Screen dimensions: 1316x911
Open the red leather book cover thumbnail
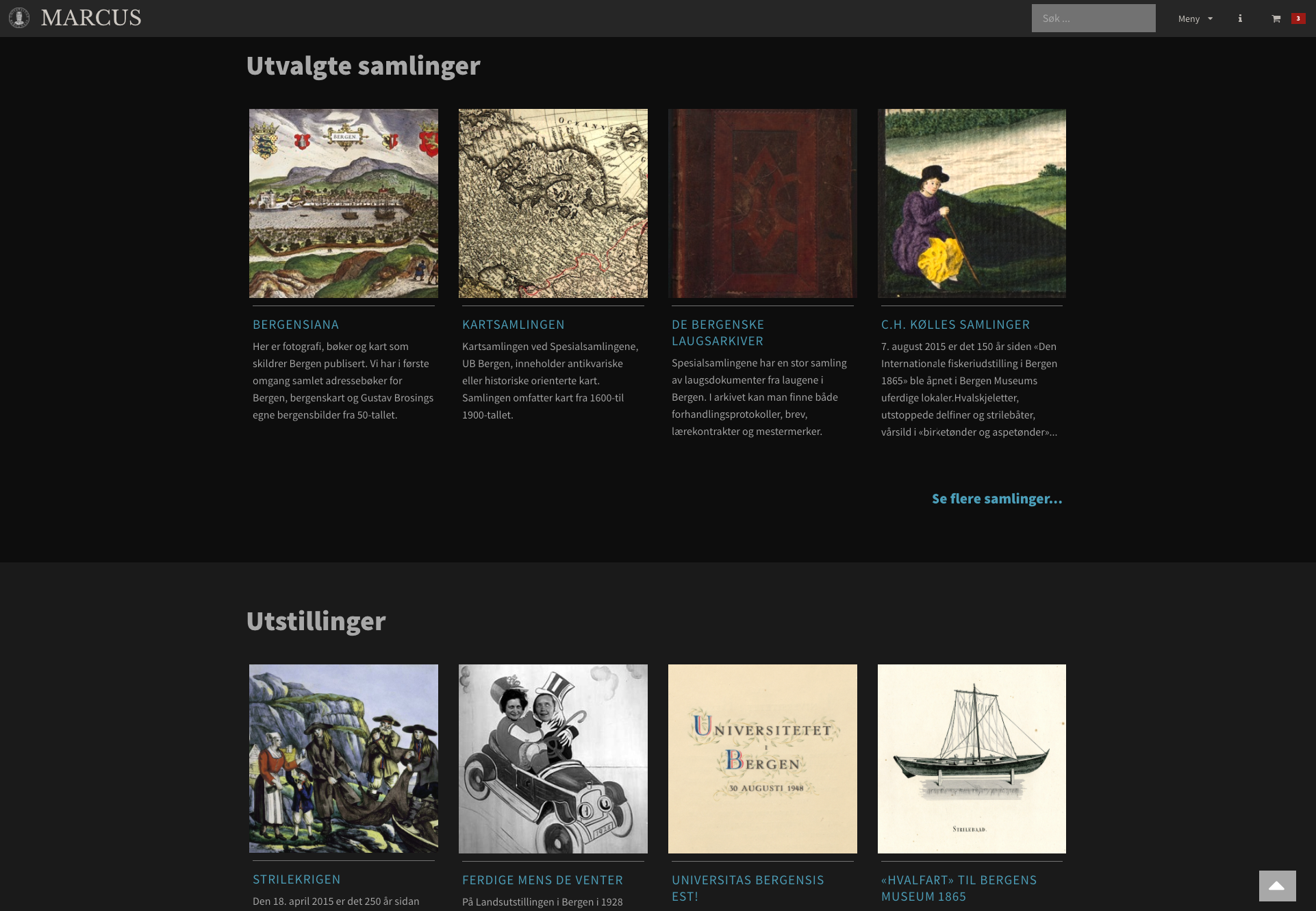[763, 203]
